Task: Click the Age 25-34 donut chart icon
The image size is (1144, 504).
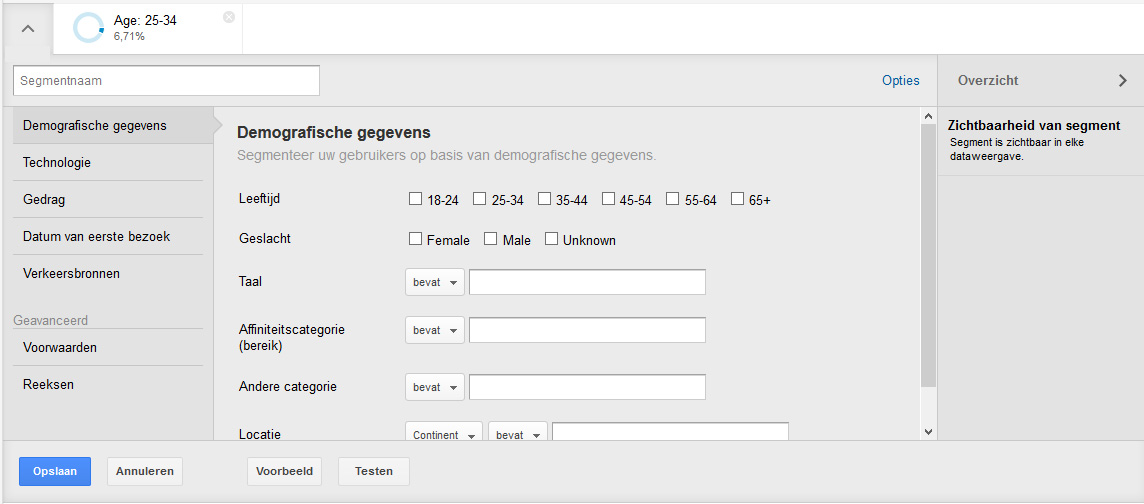Action: click(x=88, y=28)
